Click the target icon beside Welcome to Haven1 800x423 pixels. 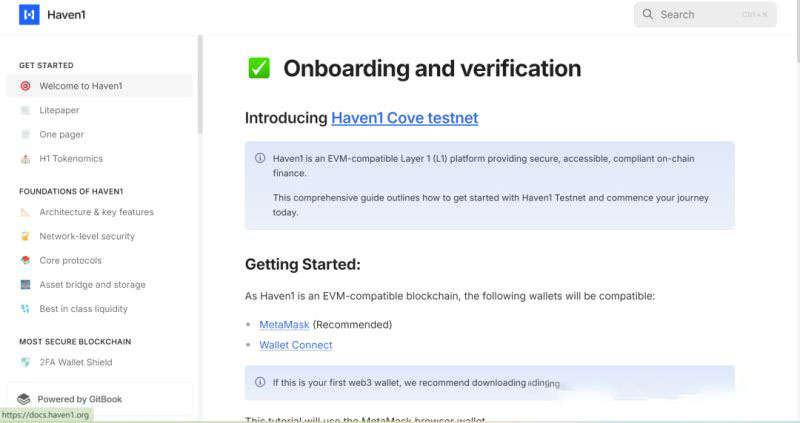tap(25, 86)
